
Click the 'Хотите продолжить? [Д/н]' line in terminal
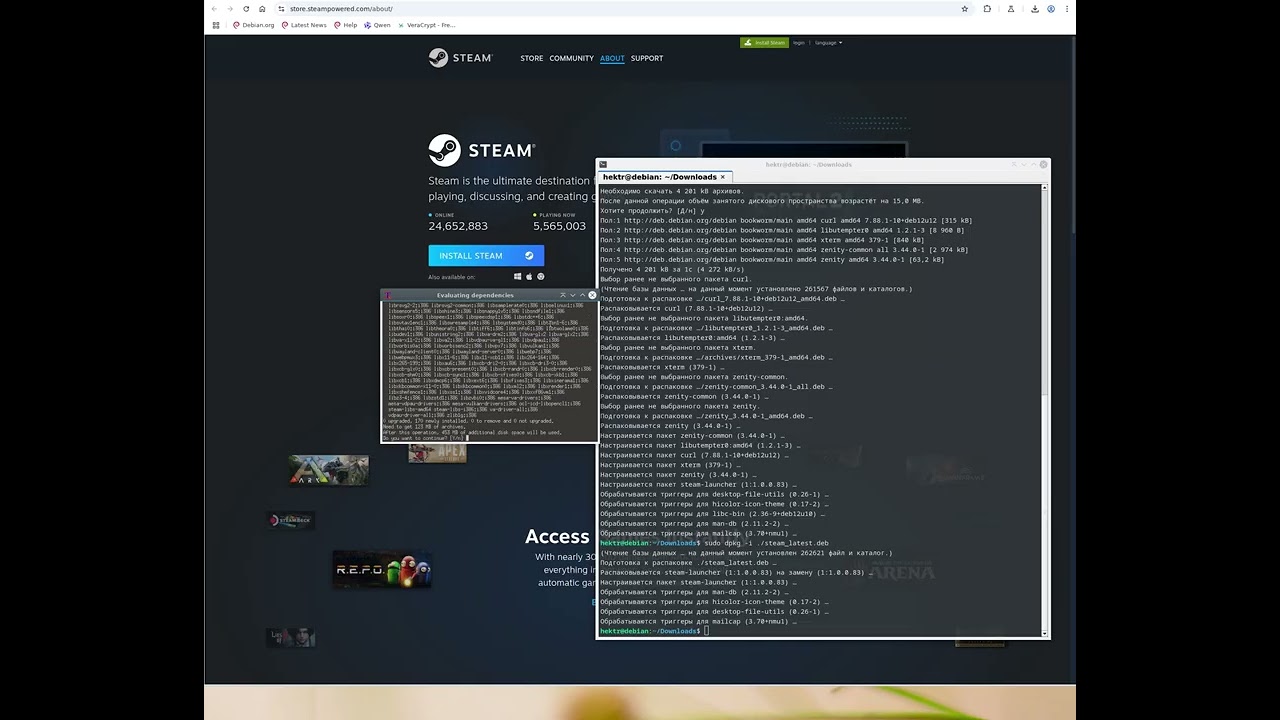coord(652,211)
